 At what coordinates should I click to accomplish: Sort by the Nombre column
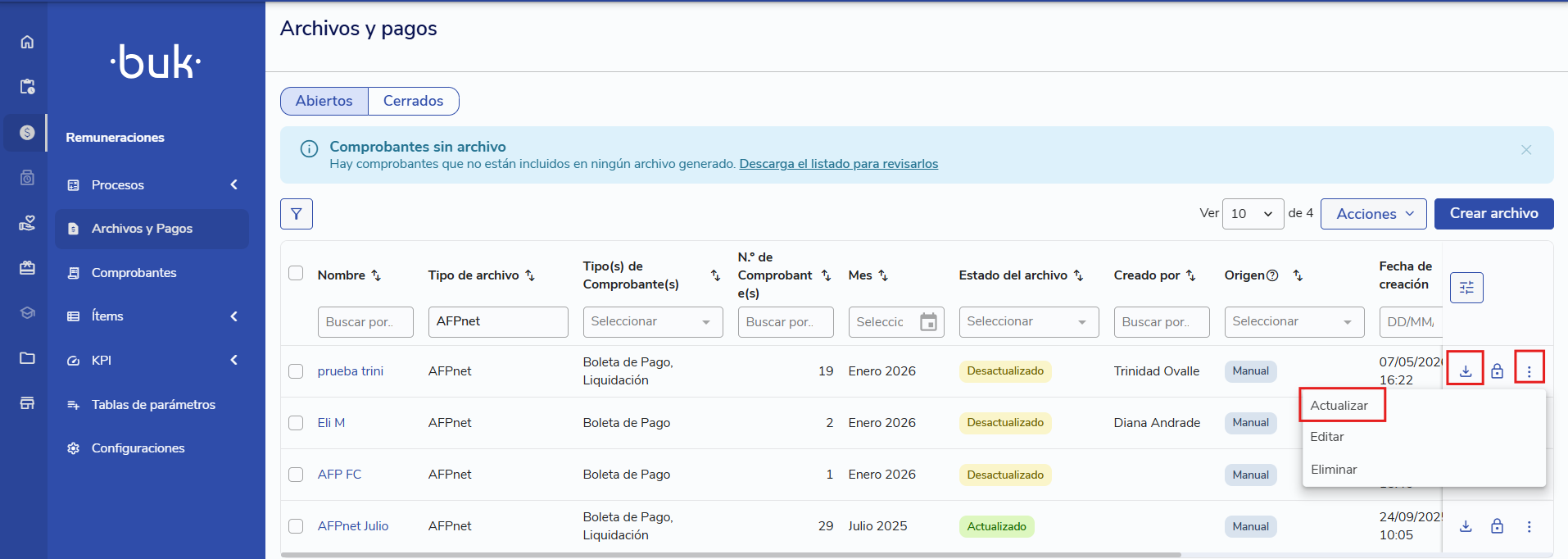376,275
